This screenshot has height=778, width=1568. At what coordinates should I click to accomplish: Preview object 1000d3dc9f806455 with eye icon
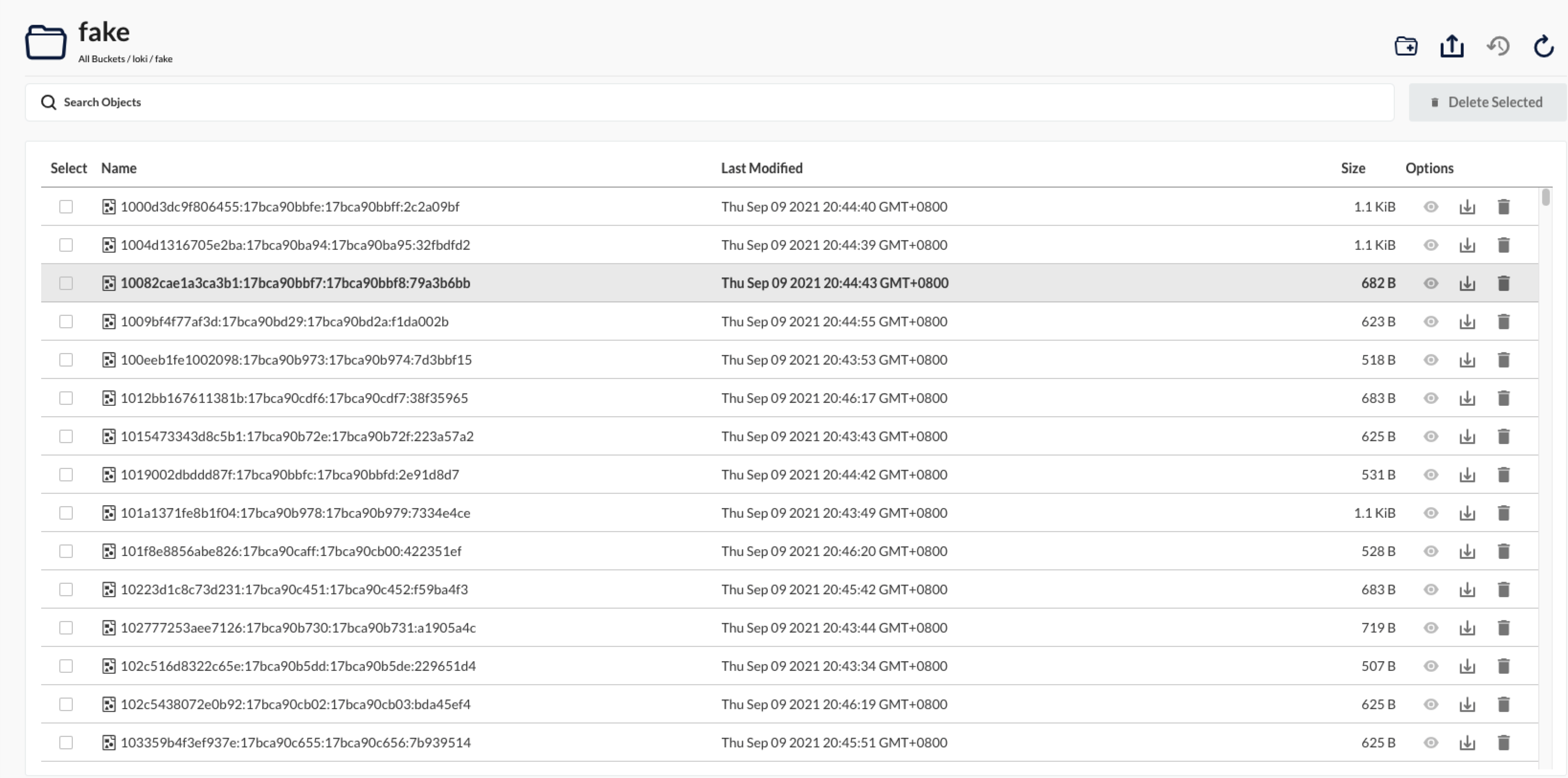point(1431,207)
